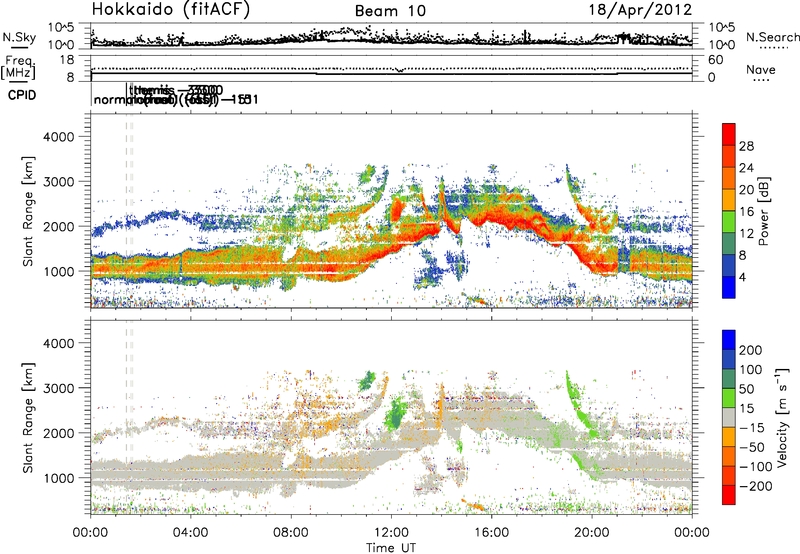Viewport: 800px width, 554px height.
Task: Click the '4000' tick of the velocity panel
Action: pyautogui.click(x=58, y=343)
